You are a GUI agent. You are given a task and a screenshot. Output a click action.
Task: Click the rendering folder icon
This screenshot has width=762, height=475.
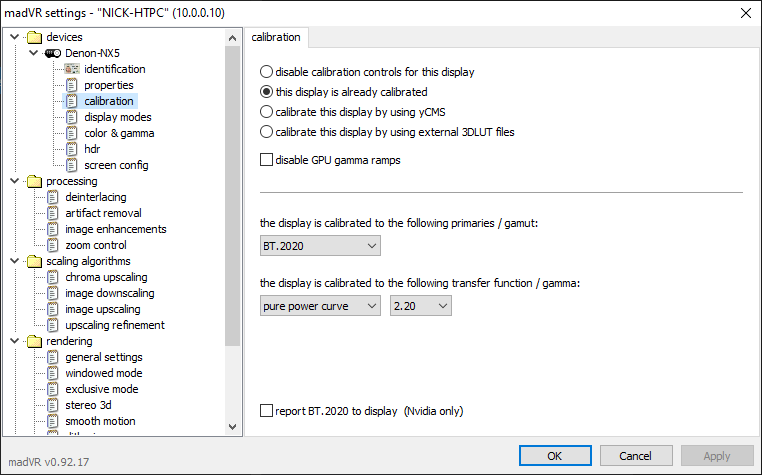point(35,341)
